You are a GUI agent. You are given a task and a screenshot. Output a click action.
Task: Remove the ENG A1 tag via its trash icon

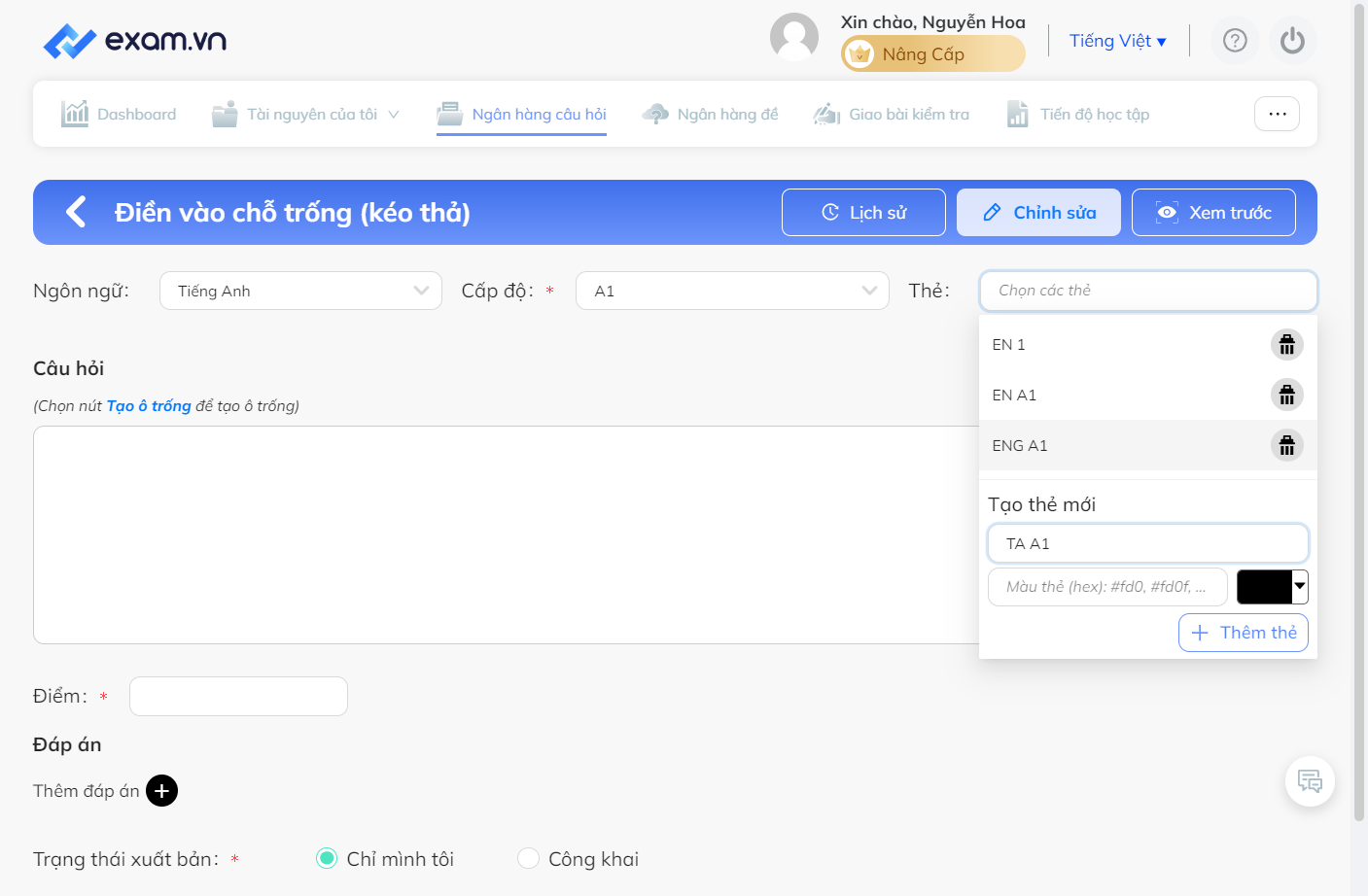coord(1286,446)
